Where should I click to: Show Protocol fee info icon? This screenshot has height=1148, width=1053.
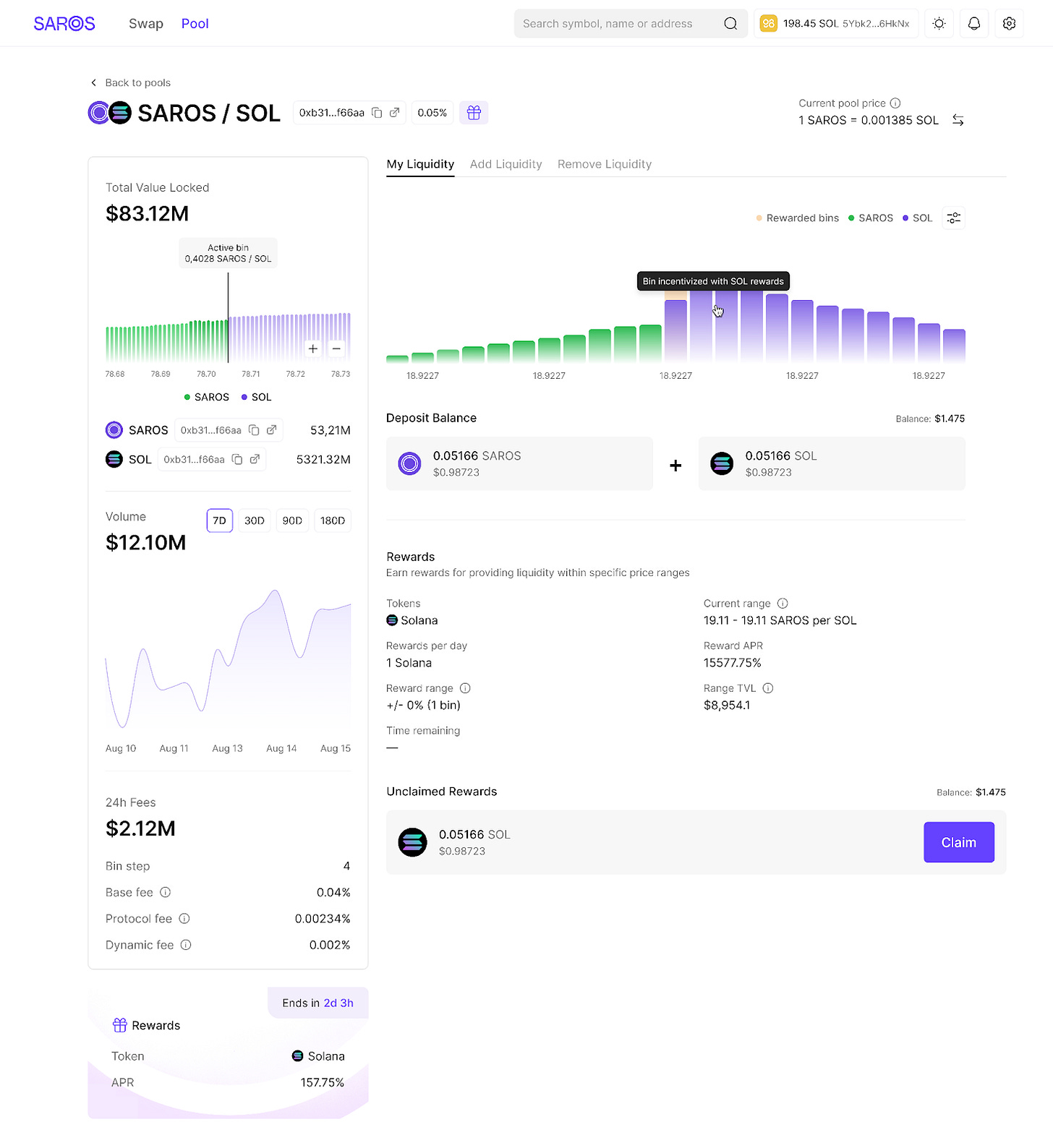184,918
